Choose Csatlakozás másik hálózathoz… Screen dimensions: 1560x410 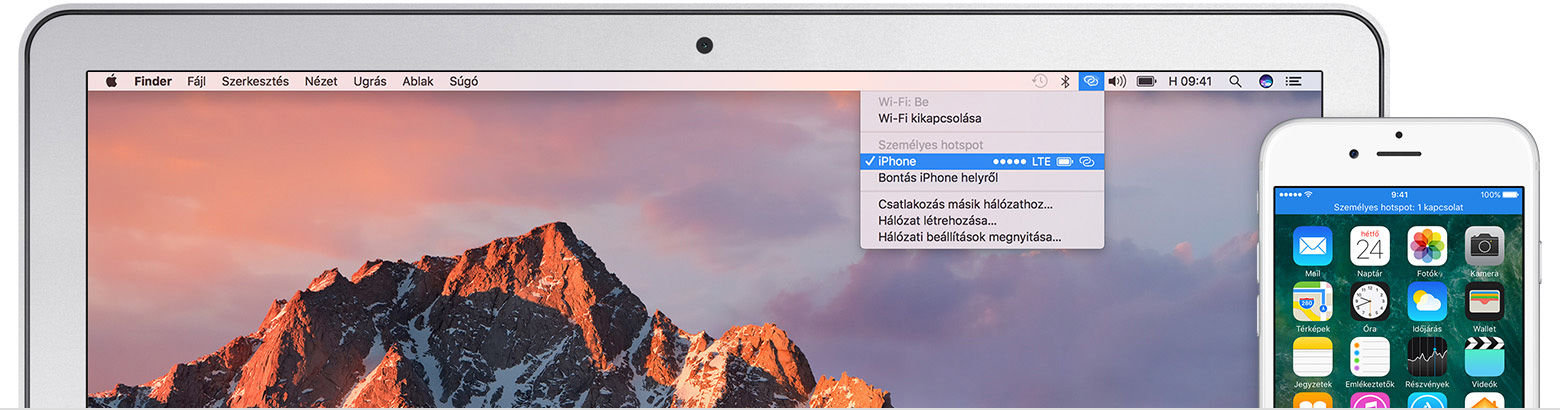pyautogui.click(x=982, y=204)
